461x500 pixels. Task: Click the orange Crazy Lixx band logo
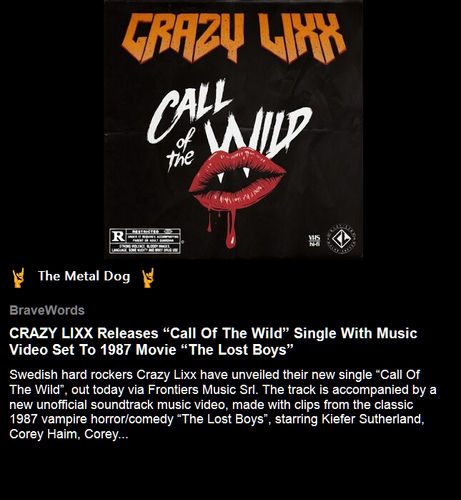(x=234, y=36)
